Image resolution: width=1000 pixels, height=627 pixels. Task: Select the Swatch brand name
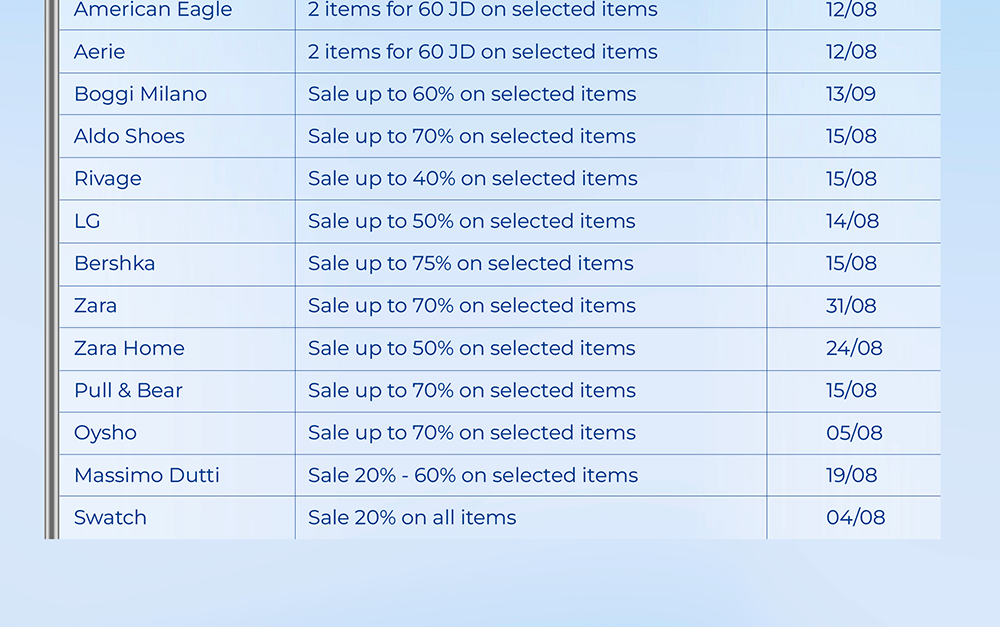pyautogui.click(x=110, y=517)
